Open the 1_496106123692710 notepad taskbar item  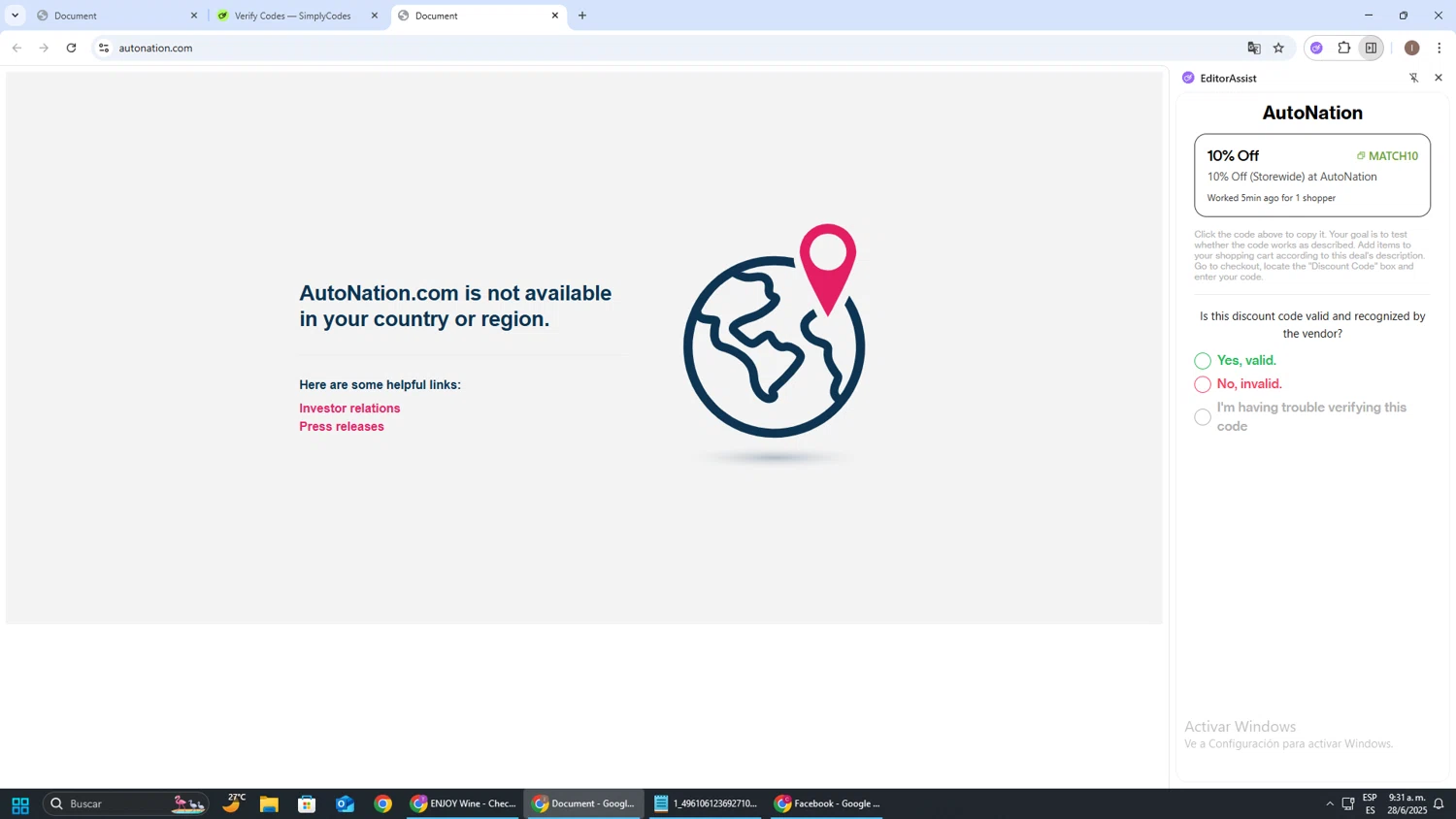click(706, 804)
